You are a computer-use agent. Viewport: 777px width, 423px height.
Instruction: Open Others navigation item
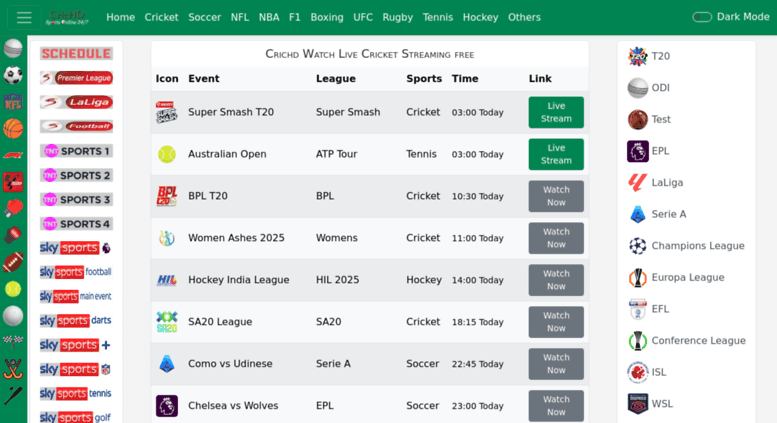coord(524,17)
